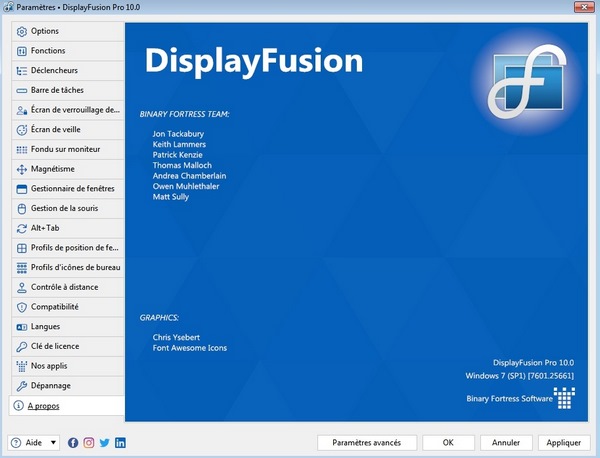The image size is (600, 458).
Task: Click the Windows 7 (SP1) build text
Action: click(x=520, y=376)
